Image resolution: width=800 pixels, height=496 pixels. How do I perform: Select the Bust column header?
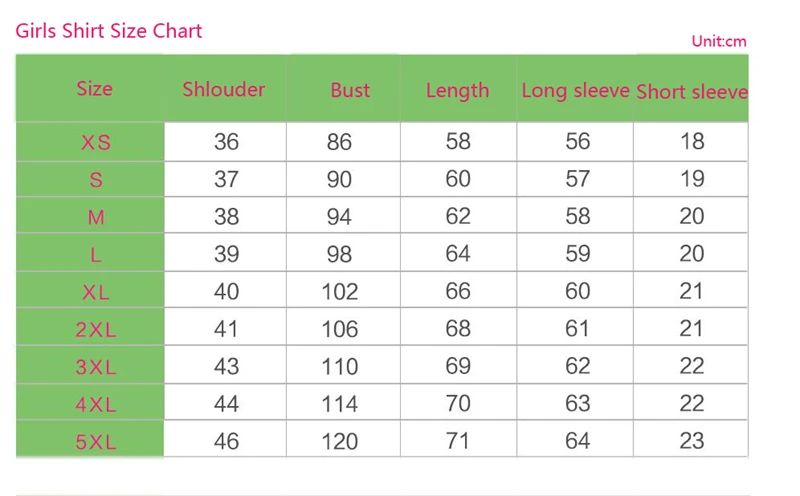pos(350,90)
